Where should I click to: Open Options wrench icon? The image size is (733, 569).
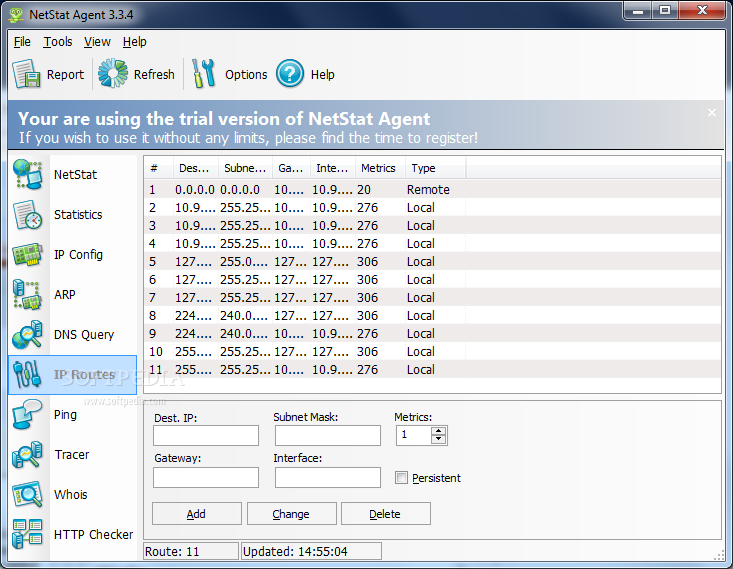pyautogui.click(x=204, y=73)
